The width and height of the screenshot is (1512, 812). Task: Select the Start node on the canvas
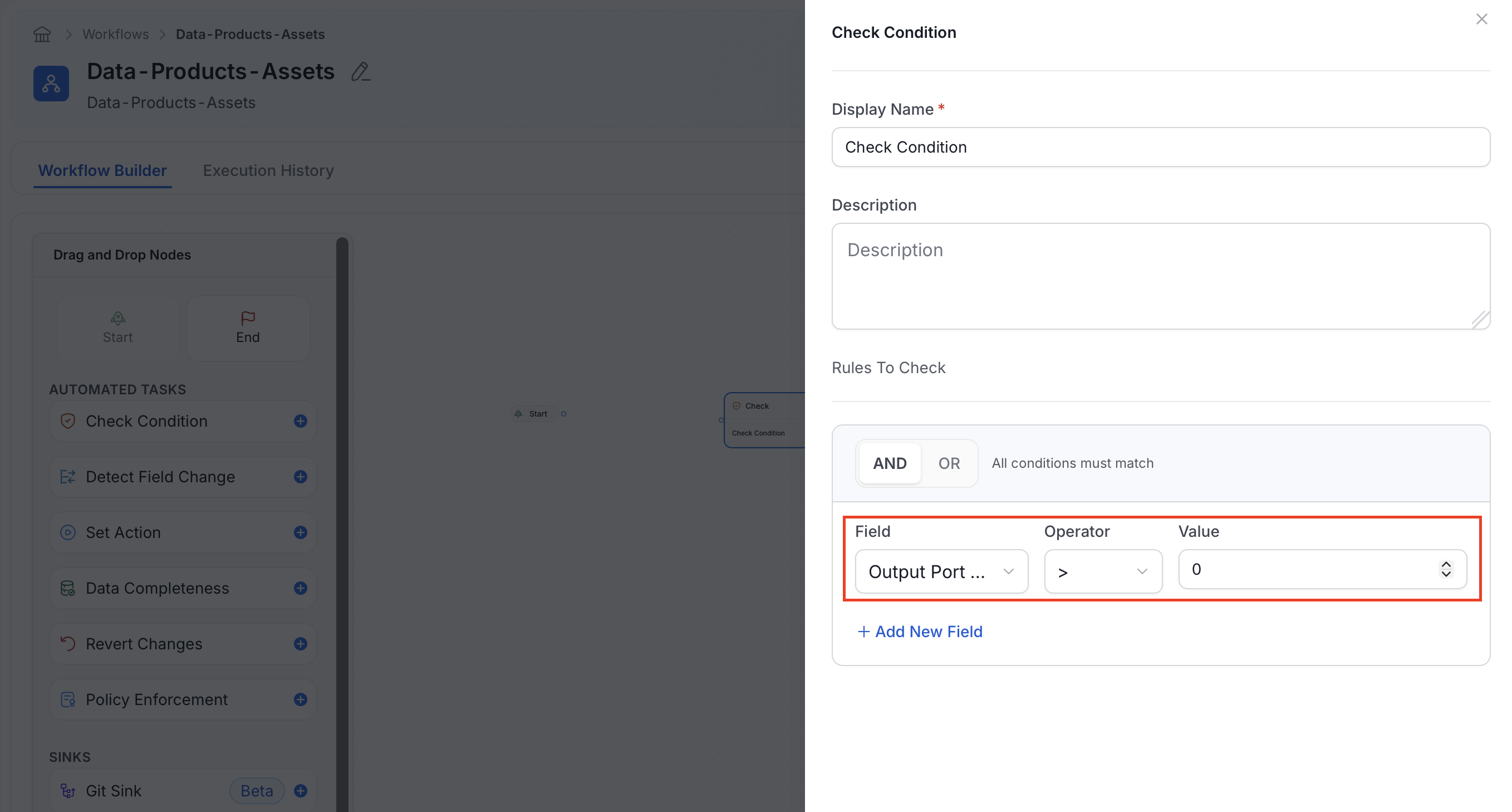pyautogui.click(x=535, y=414)
